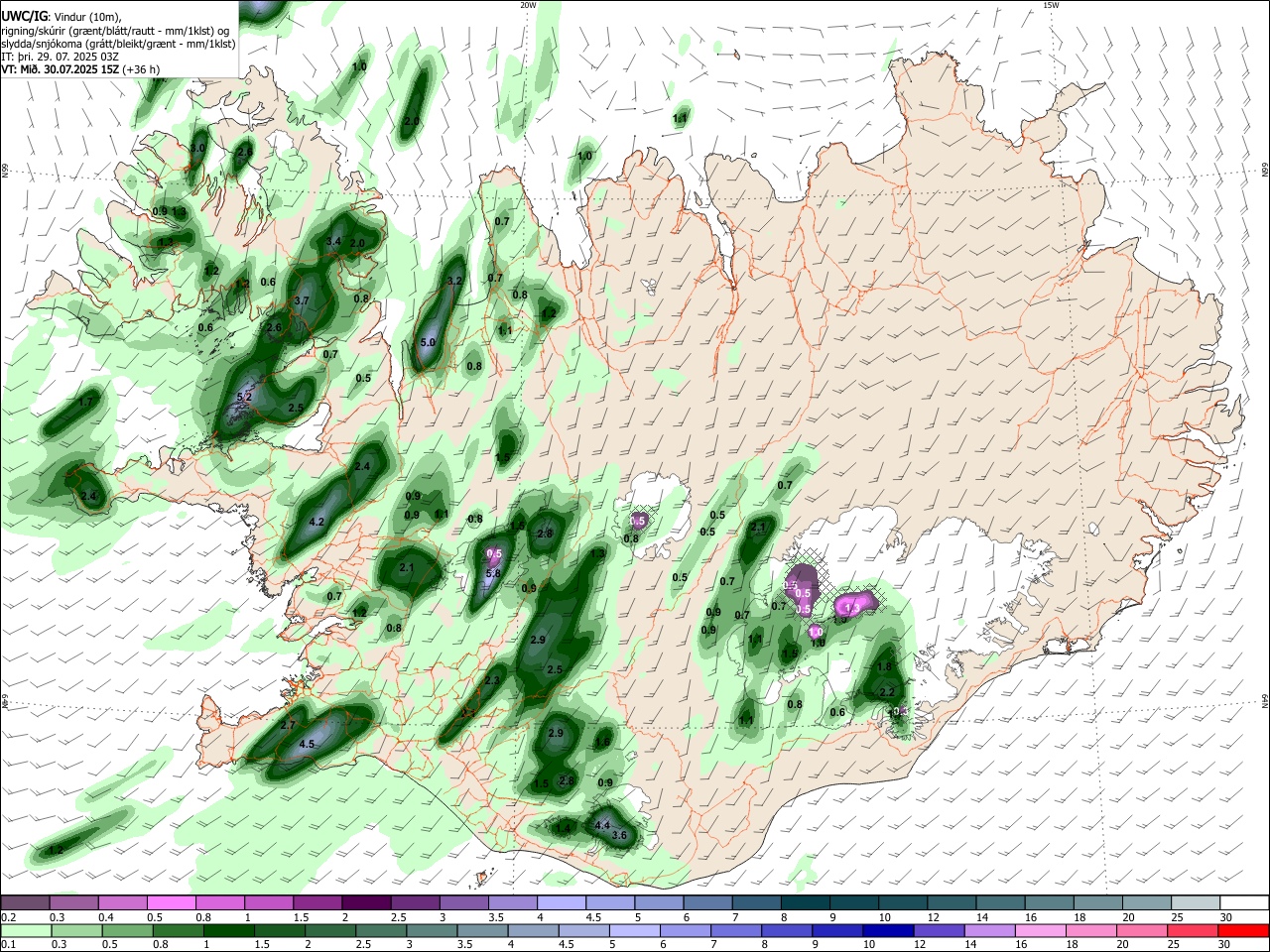Select the light pink bottom-row swatch for 16
The image size is (1270, 952).
tap(1041, 930)
